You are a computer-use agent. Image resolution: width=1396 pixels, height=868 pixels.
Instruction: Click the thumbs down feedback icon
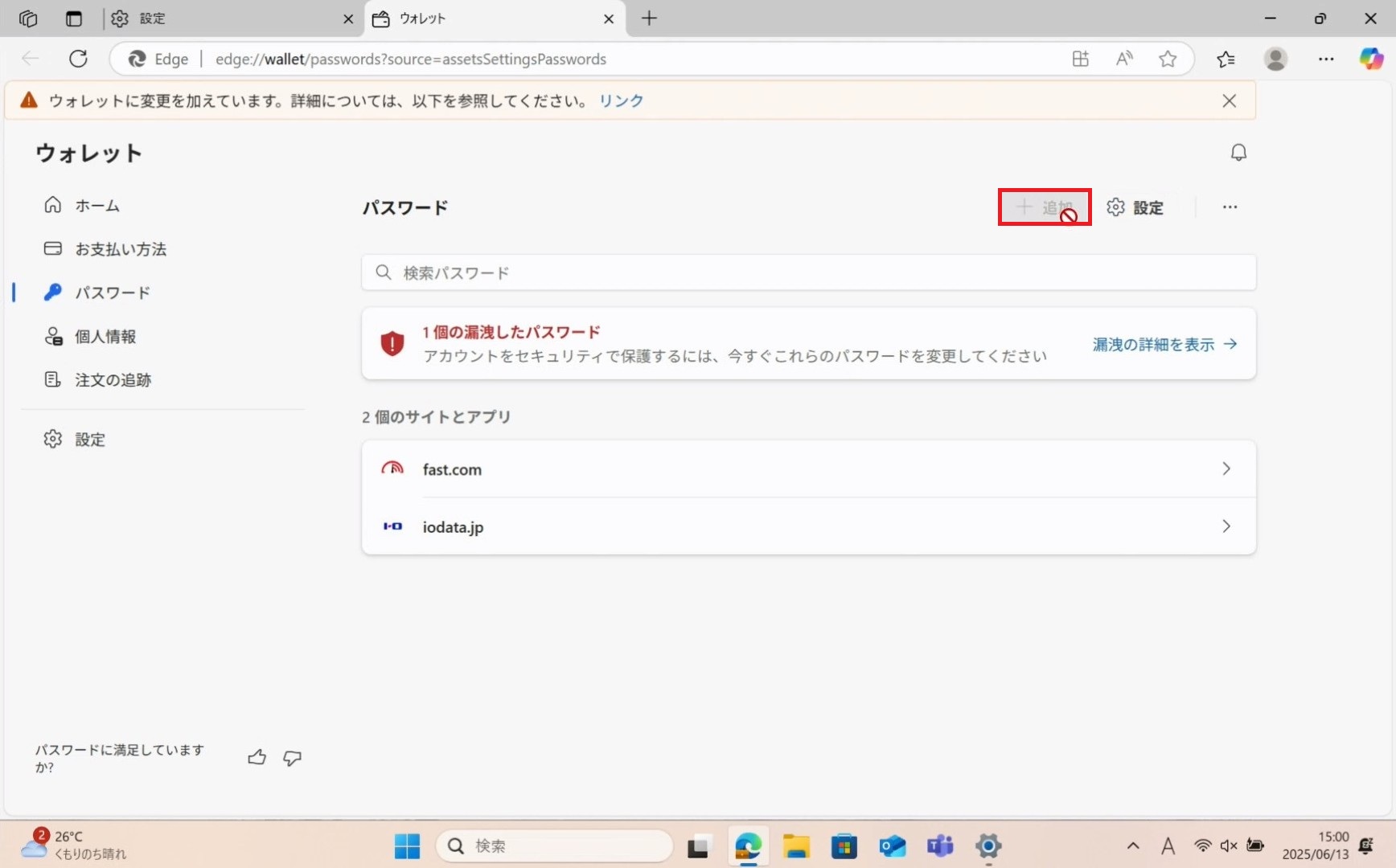click(x=293, y=757)
